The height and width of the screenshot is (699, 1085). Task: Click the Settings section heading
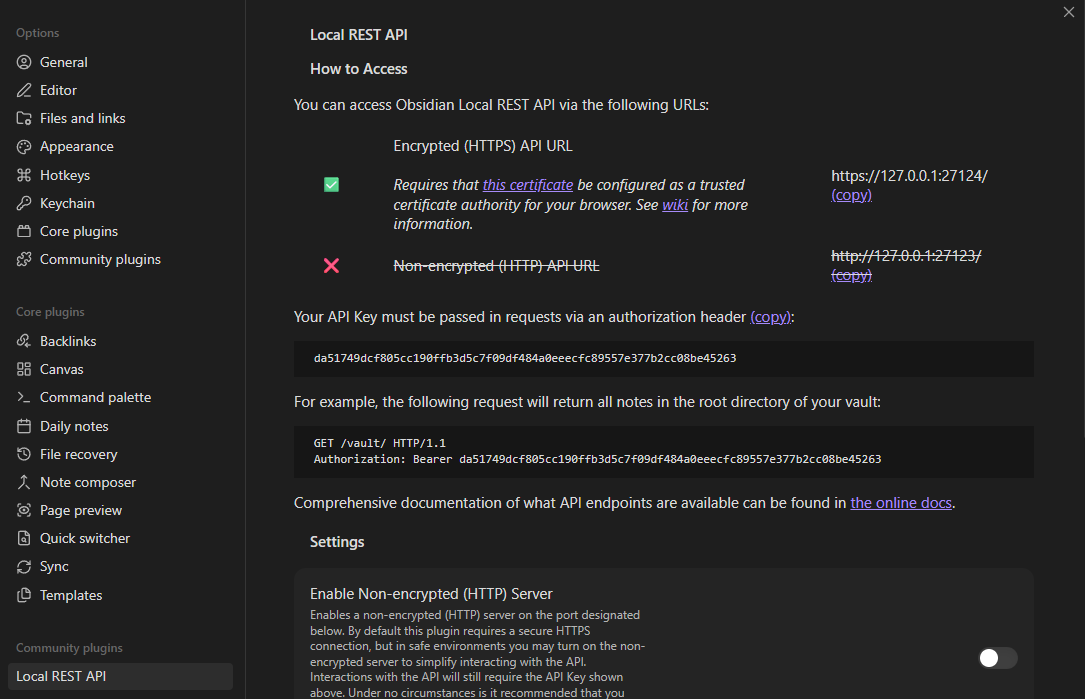(x=337, y=542)
